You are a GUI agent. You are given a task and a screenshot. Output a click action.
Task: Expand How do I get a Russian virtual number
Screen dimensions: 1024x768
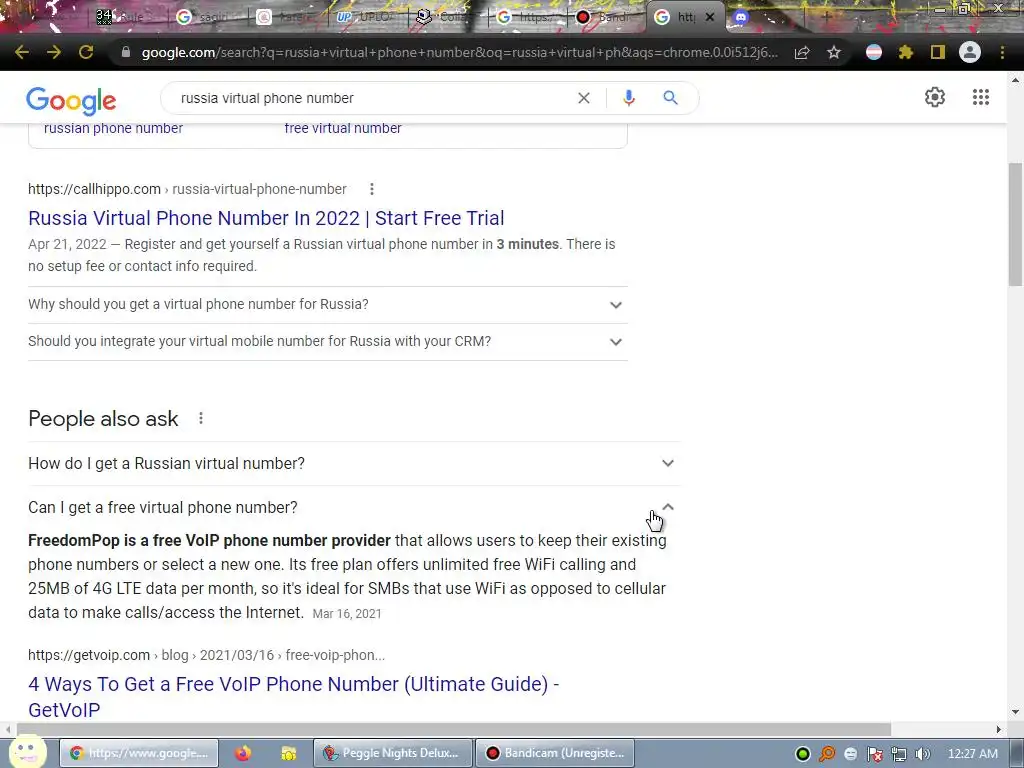pos(354,464)
